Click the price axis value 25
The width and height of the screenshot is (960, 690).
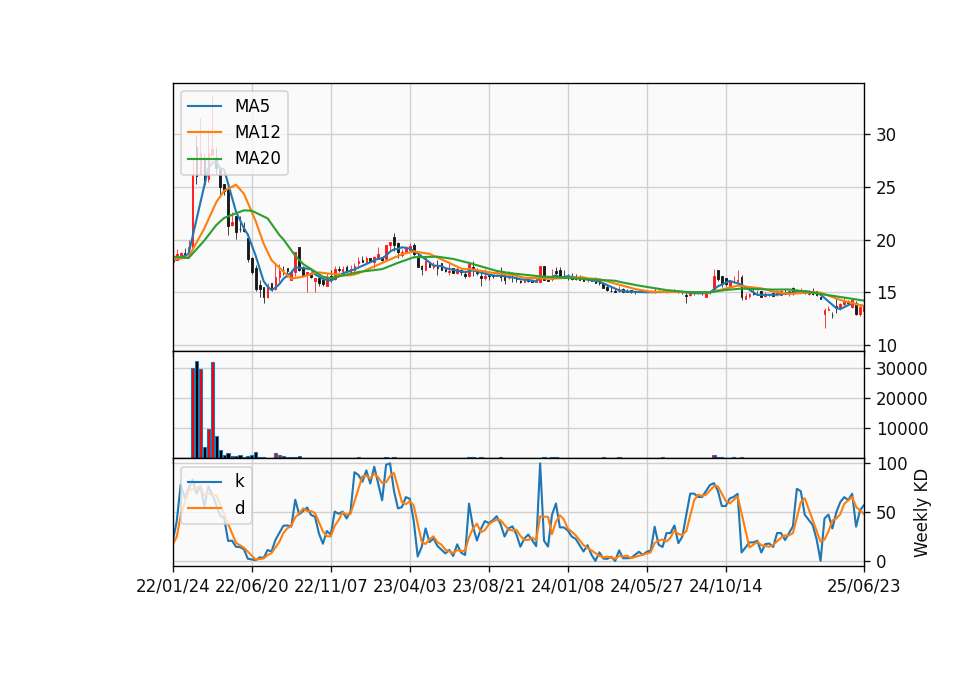click(886, 188)
